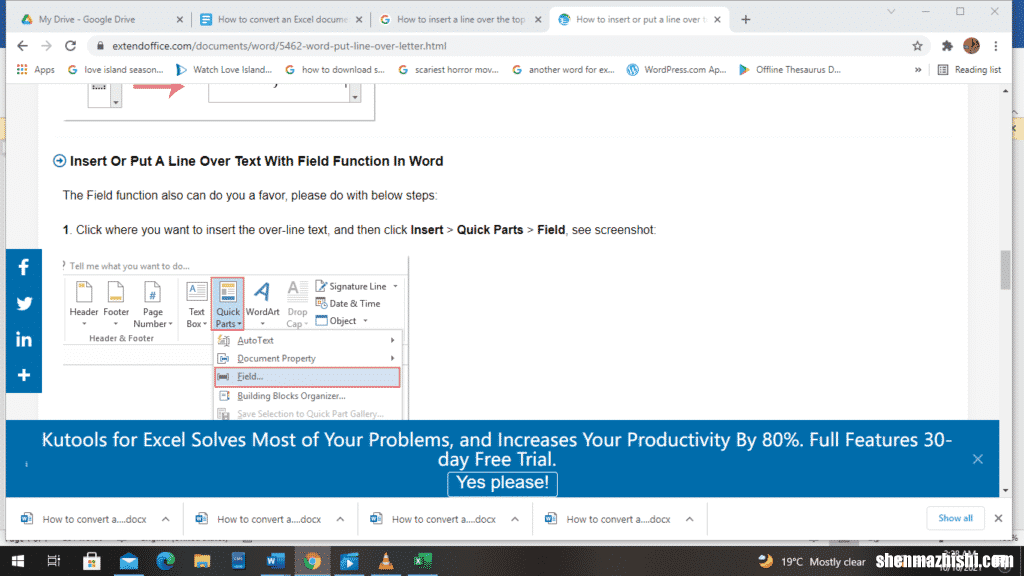Open the Reading list
The width and height of the screenshot is (1024, 576).
tap(969, 69)
